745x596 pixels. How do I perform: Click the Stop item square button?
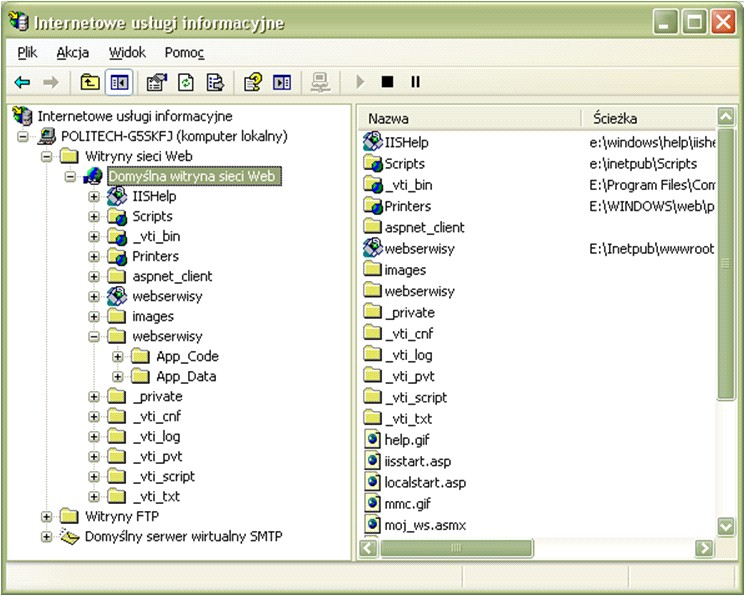[387, 82]
